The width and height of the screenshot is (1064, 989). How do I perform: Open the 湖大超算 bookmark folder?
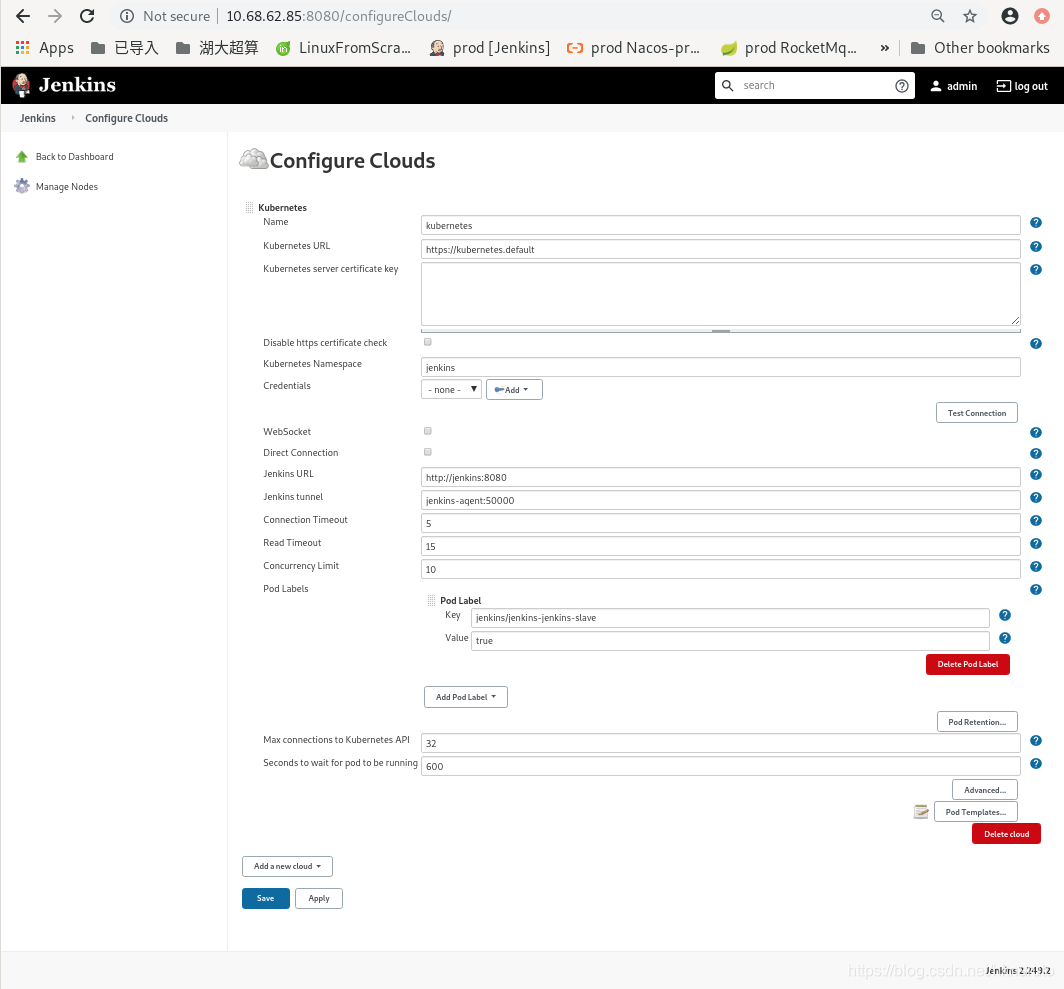[217, 48]
